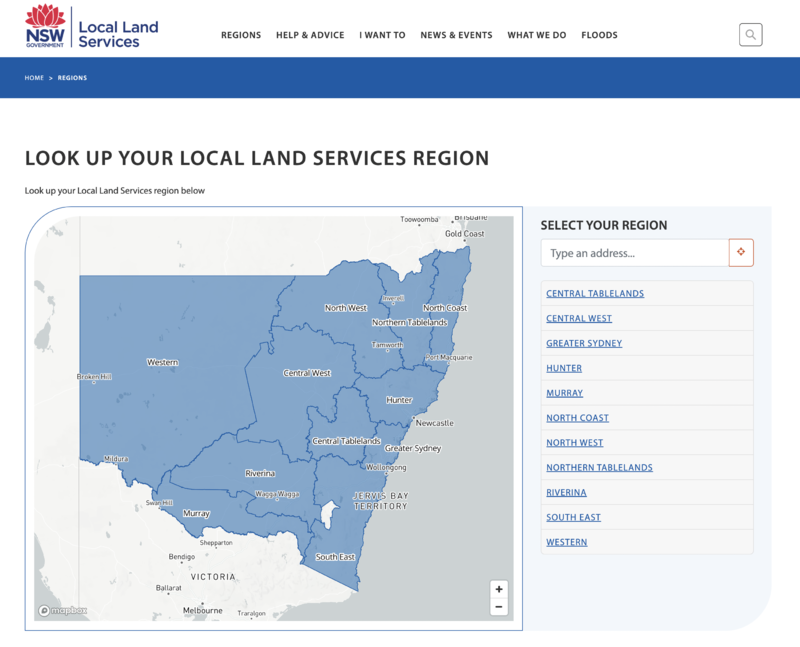Open the REGIONS menu
Viewport: 800px width, 647px height.
coord(240,35)
